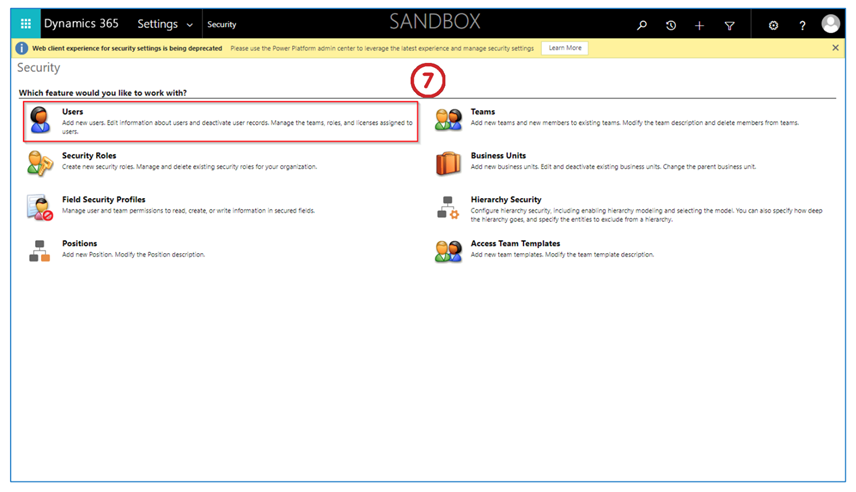Screen dimensions: 856x492
Task: Open Field Security Profiles link
Action: tap(103, 200)
